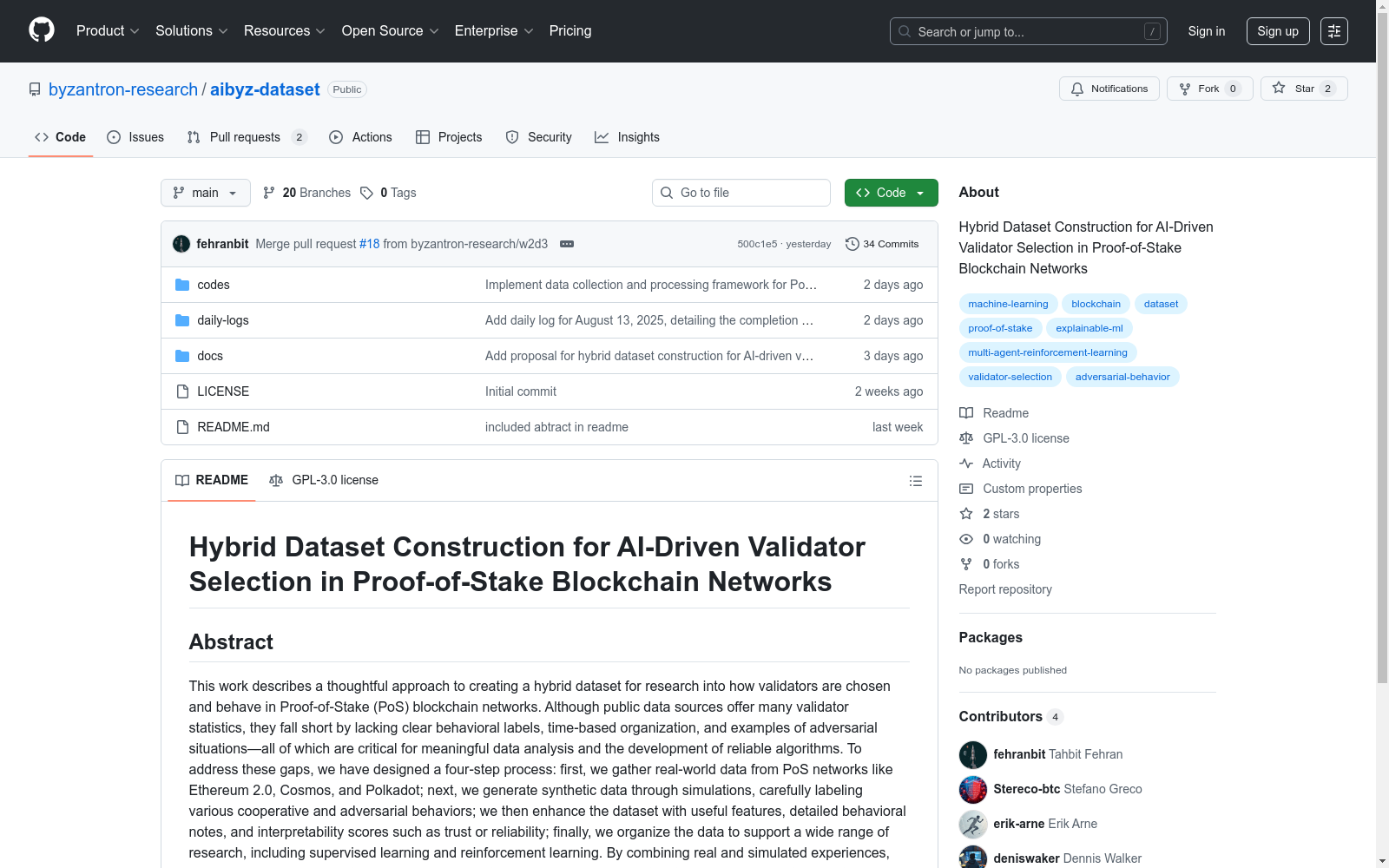Click the validator-selection topic tag
The width and height of the screenshot is (1389, 868).
pyautogui.click(x=1010, y=377)
